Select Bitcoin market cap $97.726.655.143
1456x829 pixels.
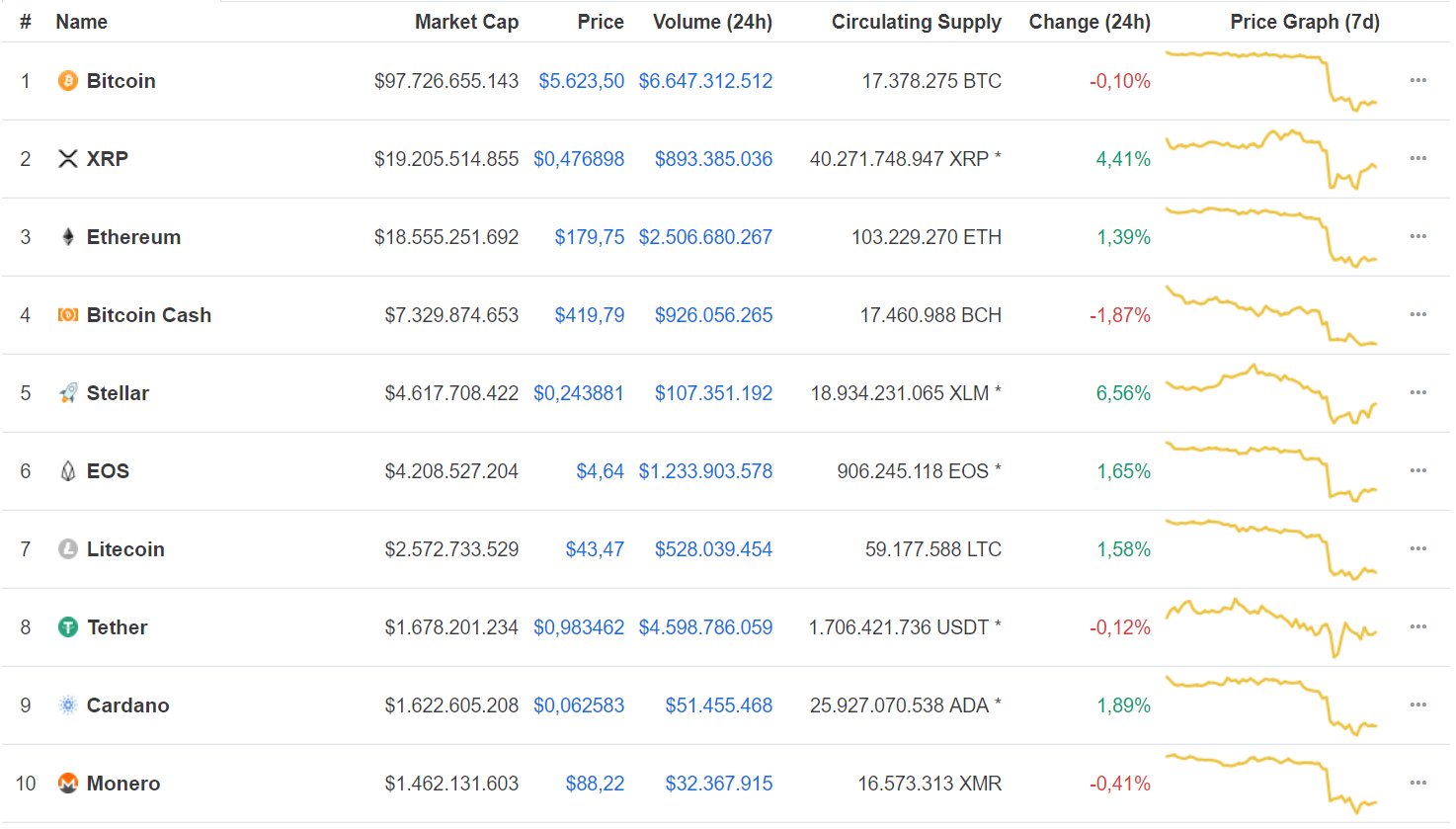coord(445,81)
